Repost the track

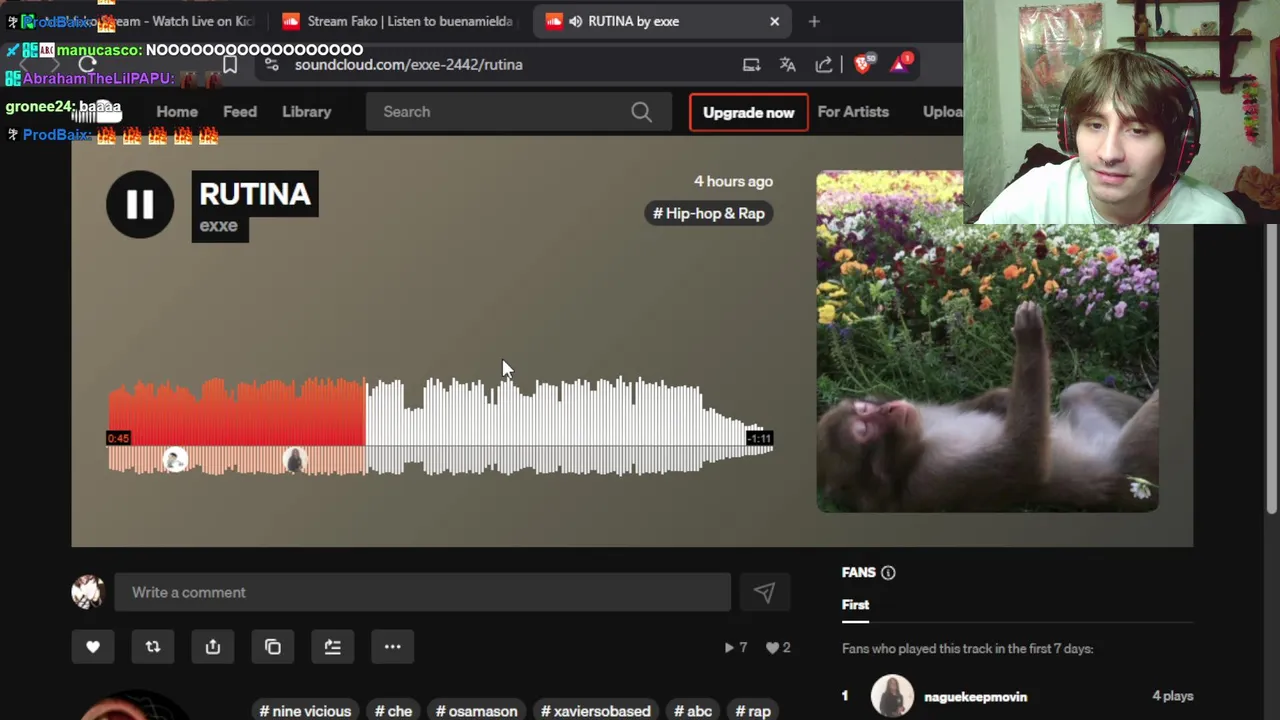tap(153, 647)
